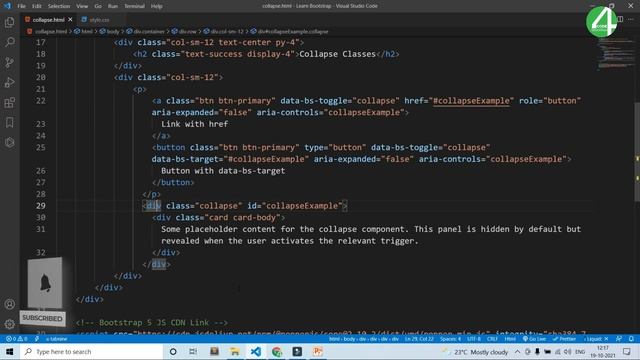The height and width of the screenshot is (360, 640).
Task: Click line number 29 in the gutter
Action: pos(40,206)
